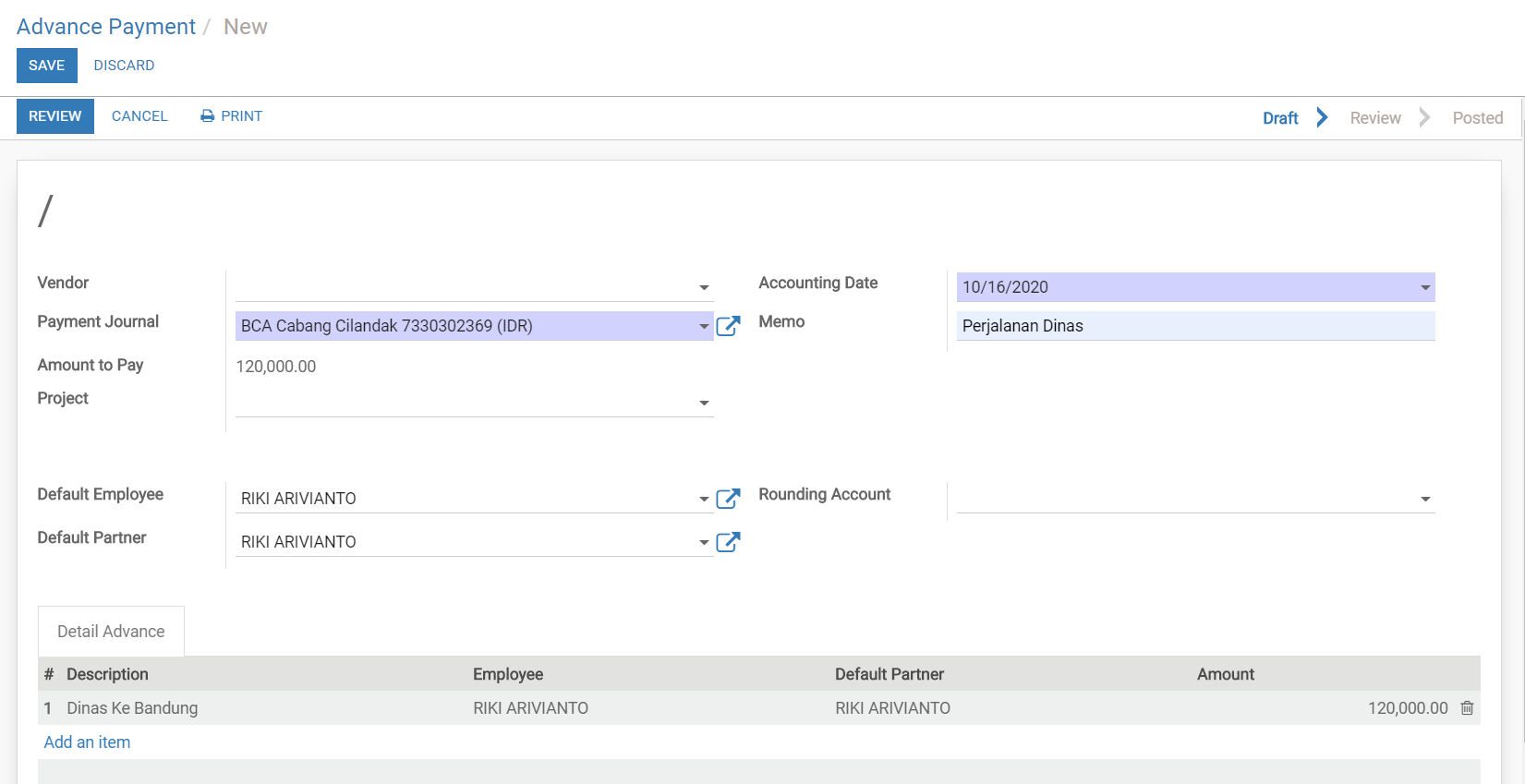This screenshot has height=784, width=1525.
Task: Open the Default Partner dropdown arrow
Action: tap(705, 543)
